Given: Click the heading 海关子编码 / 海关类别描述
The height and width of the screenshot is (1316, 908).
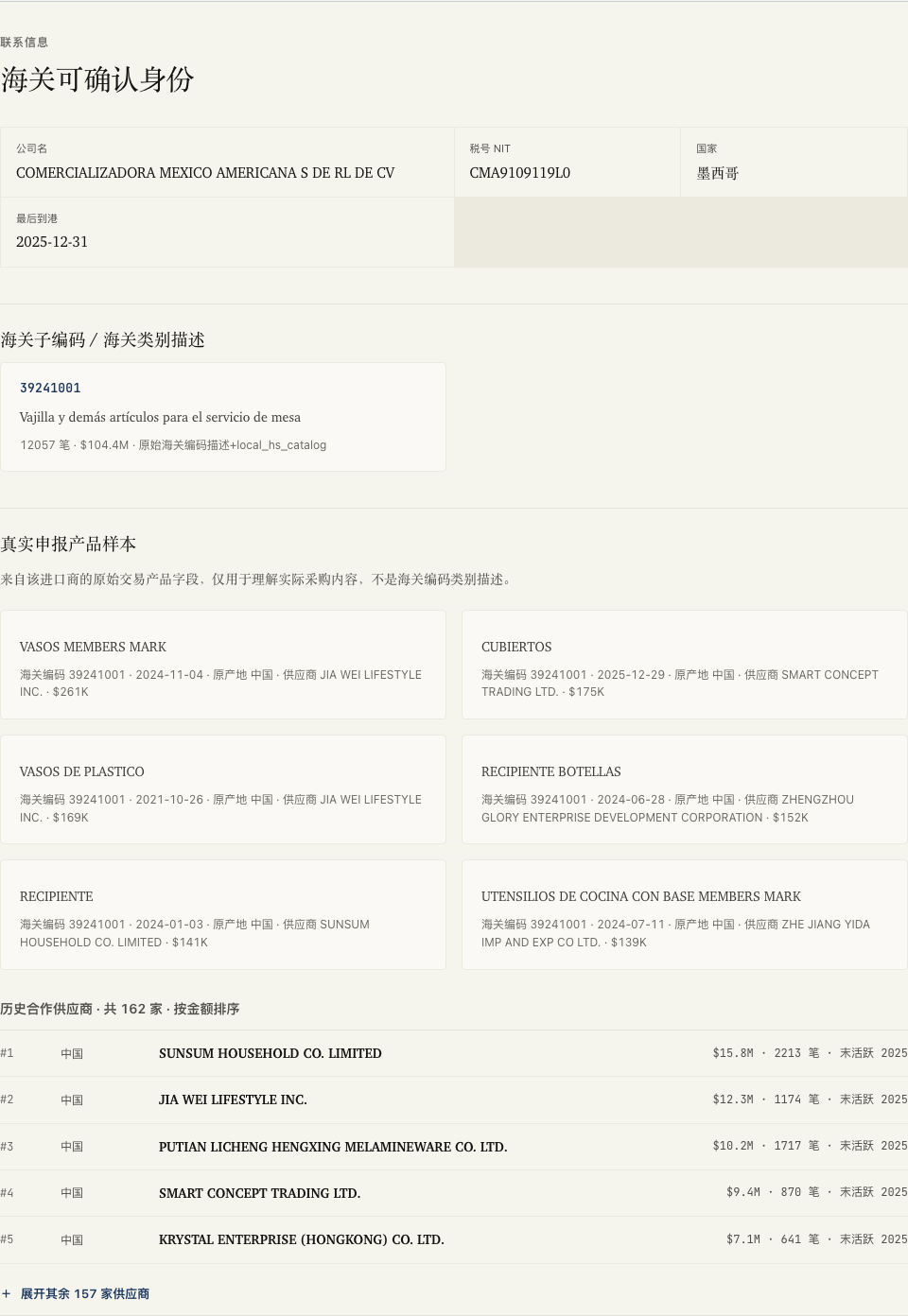Looking at the screenshot, I should tap(102, 340).
